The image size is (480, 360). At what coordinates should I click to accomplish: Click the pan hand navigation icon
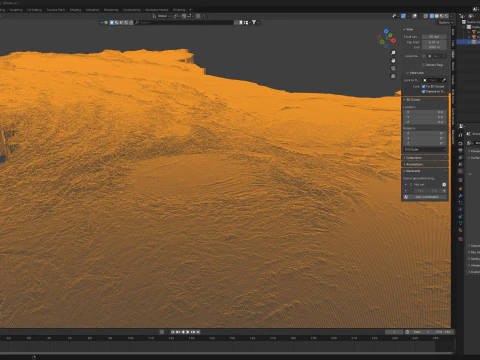(393, 61)
